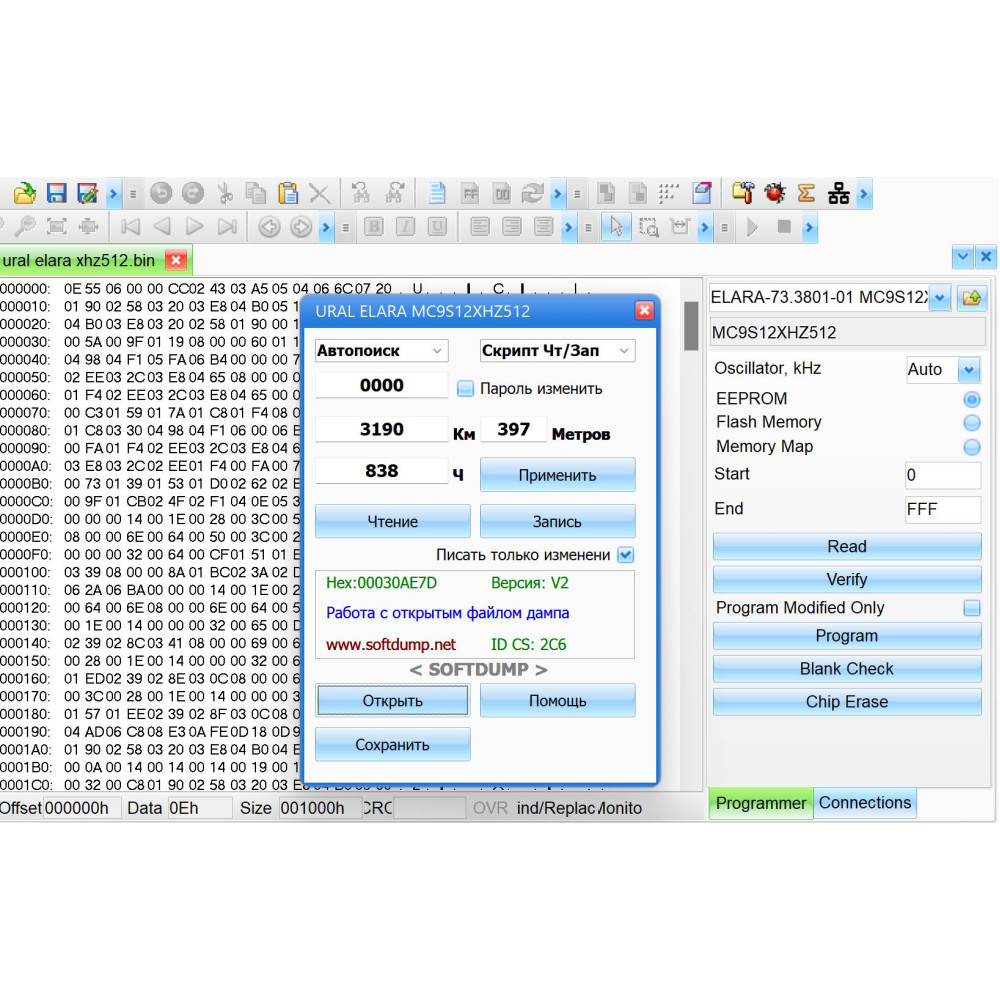
Task: Click the 'Открыть' button
Action: (x=392, y=701)
